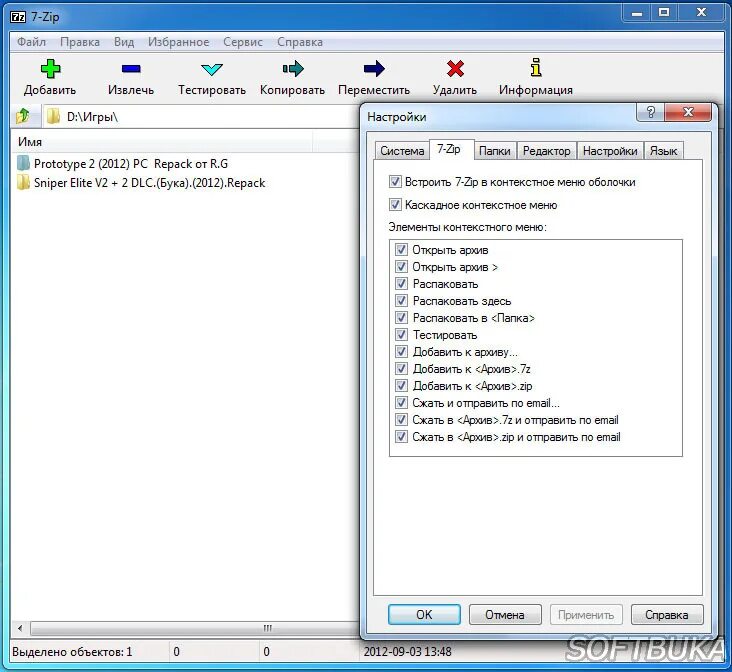Screen dimensions: 732x672
Task: Toggle Распаковать здесь checkbox
Action: click(401, 300)
